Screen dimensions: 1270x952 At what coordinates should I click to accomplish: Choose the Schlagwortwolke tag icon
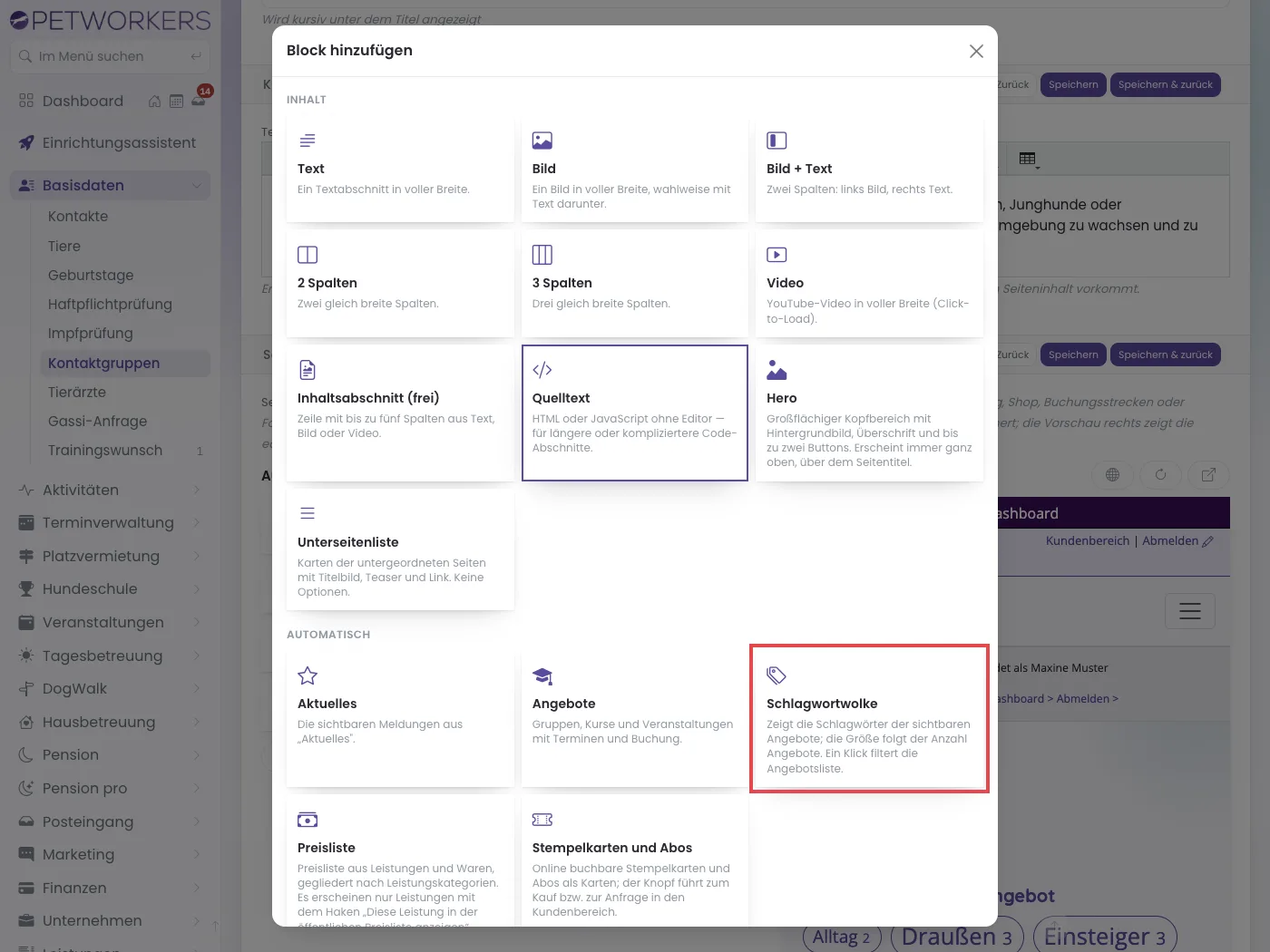click(777, 675)
